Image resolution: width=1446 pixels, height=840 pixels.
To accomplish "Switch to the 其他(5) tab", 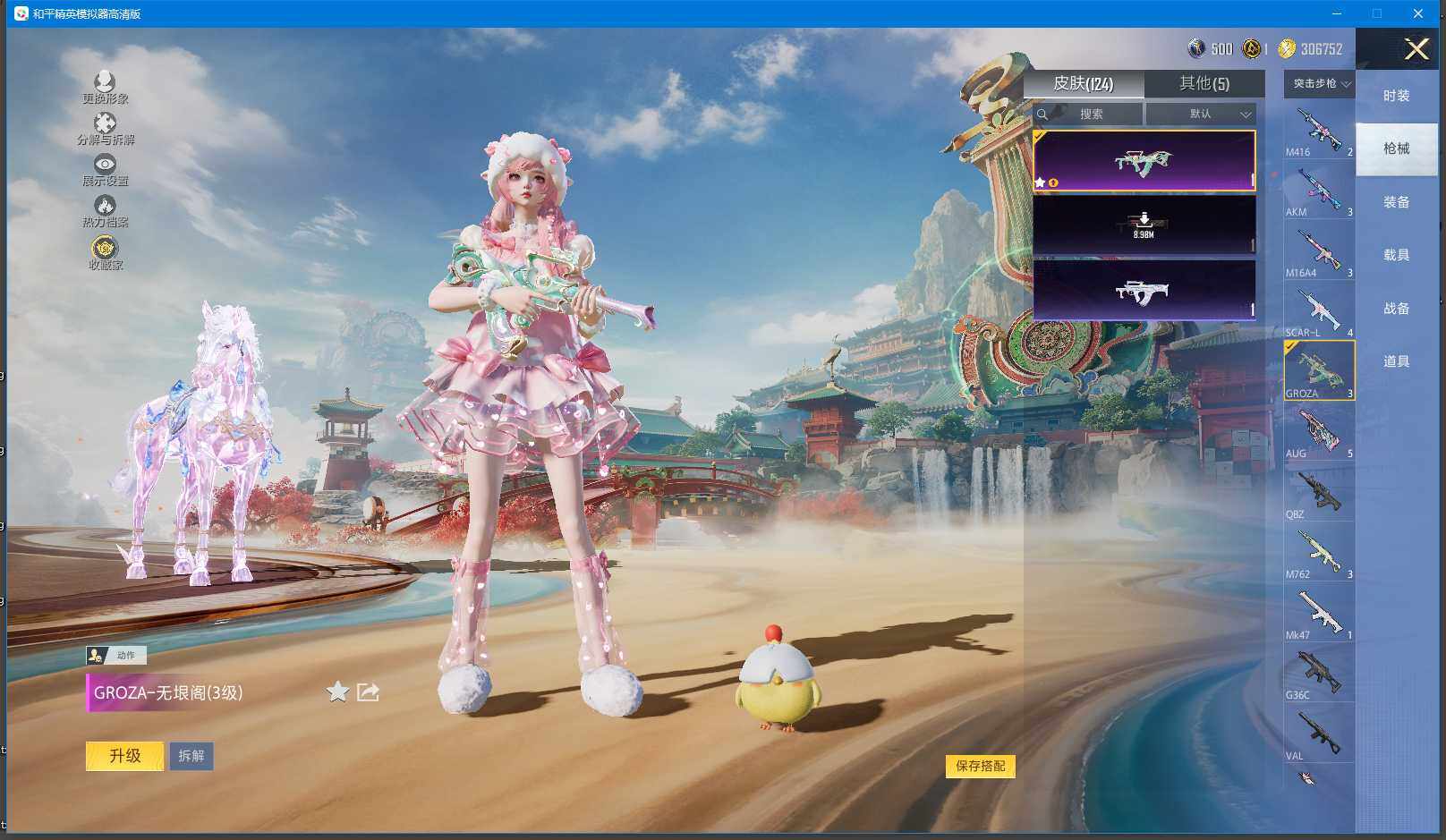I will [1204, 83].
